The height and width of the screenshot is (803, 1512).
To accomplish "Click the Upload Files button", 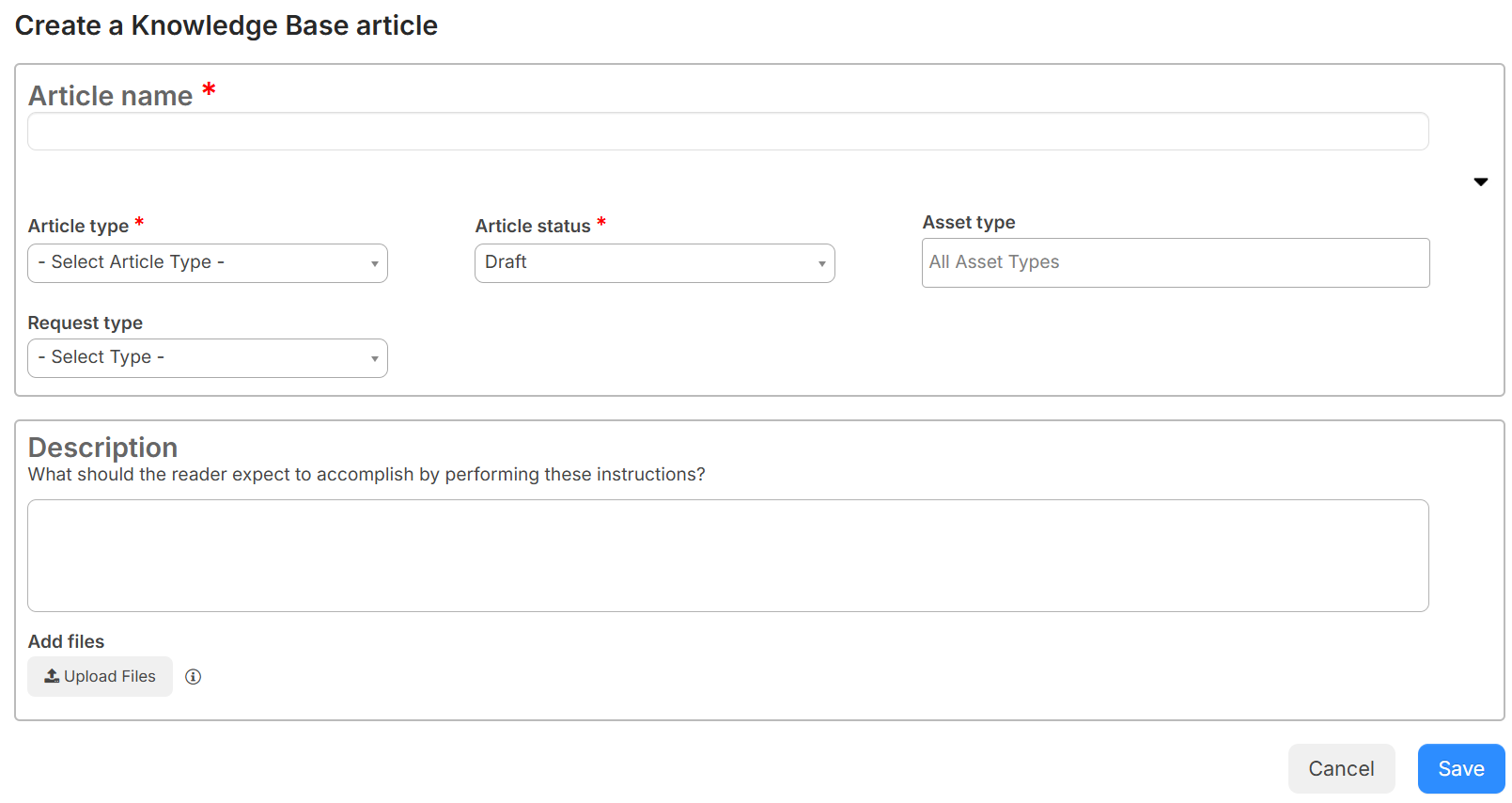I will pyautogui.click(x=100, y=676).
